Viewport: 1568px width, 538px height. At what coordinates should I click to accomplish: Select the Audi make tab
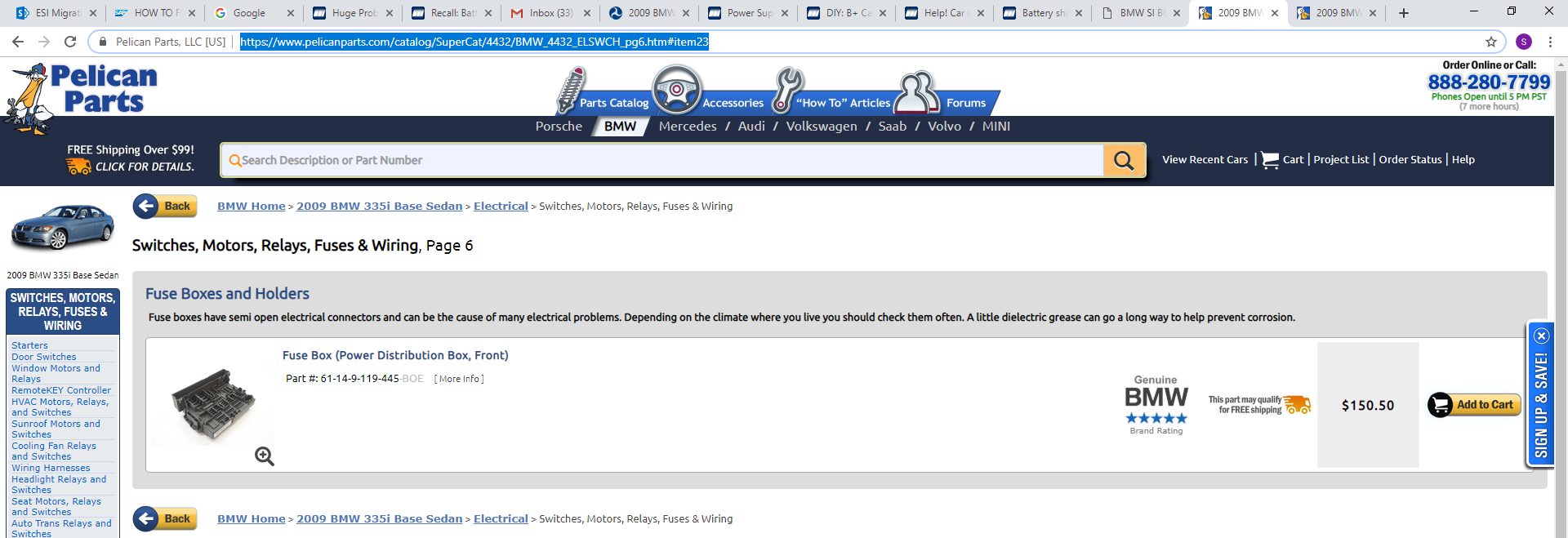pyautogui.click(x=751, y=127)
